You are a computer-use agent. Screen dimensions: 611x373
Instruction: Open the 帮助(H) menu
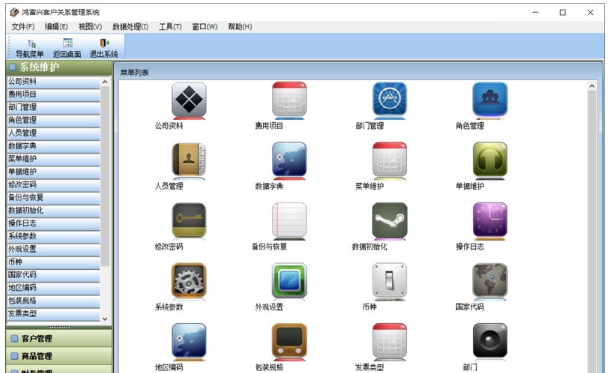[240, 27]
